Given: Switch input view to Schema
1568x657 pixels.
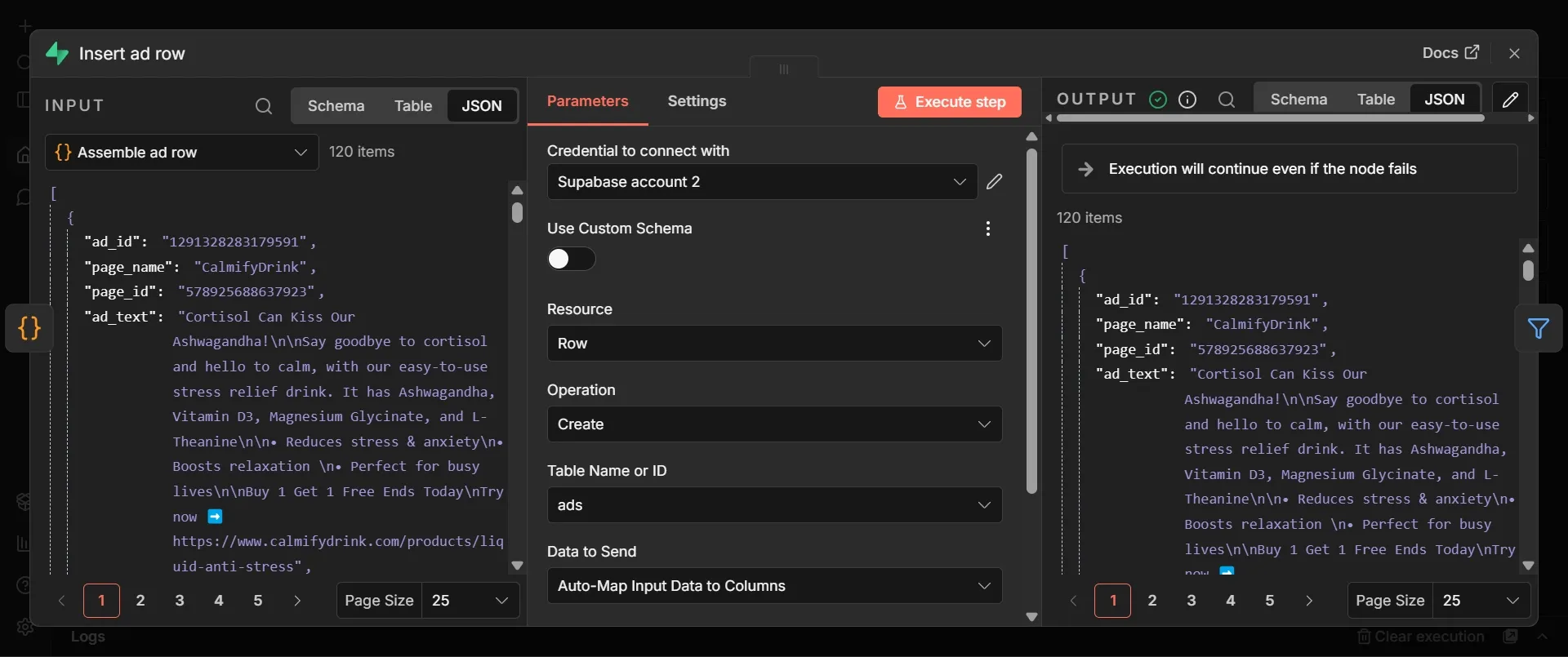Looking at the screenshot, I should (336, 106).
